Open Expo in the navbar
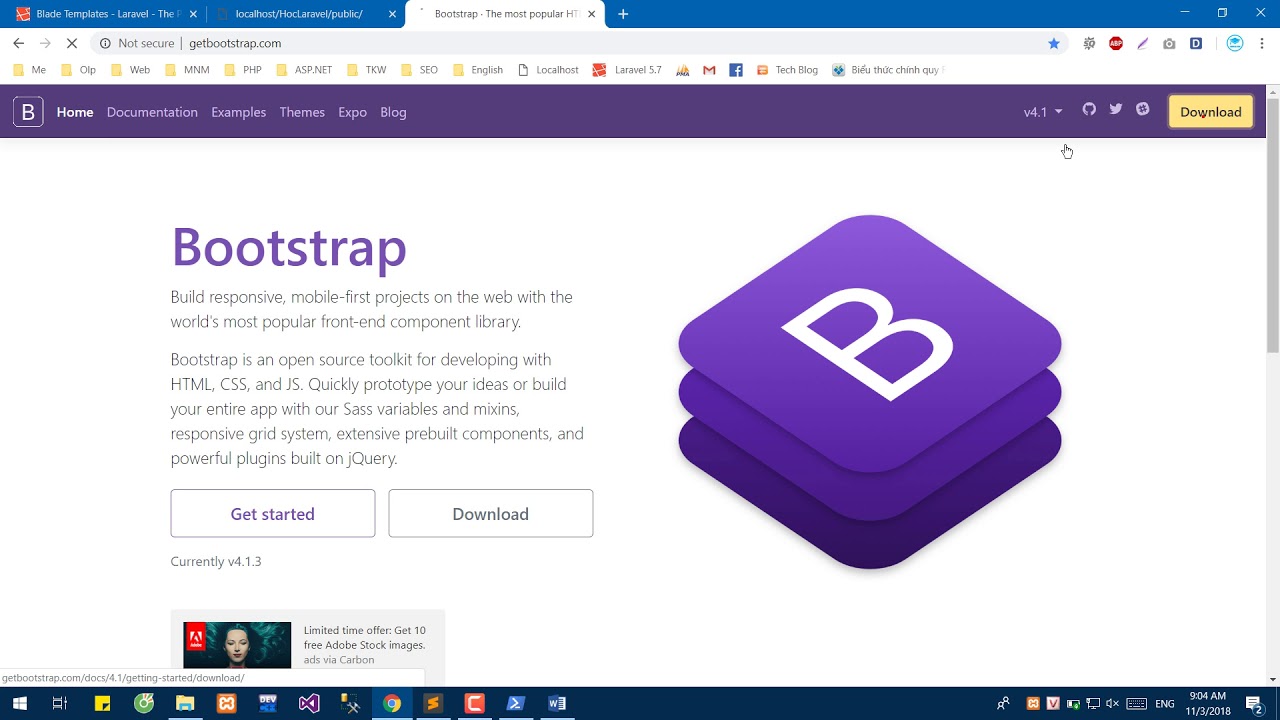The width and height of the screenshot is (1280, 720). (352, 112)
